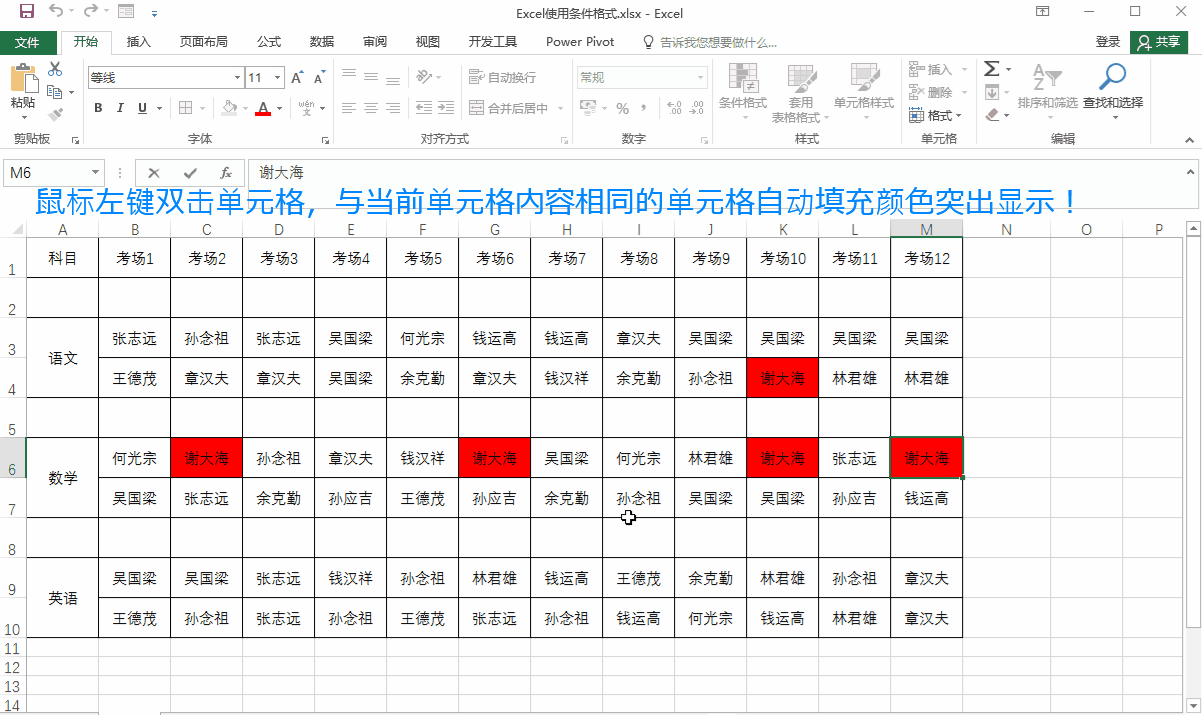
Task: Toggle Bold formatting
Action: click(x=98, y=108)
